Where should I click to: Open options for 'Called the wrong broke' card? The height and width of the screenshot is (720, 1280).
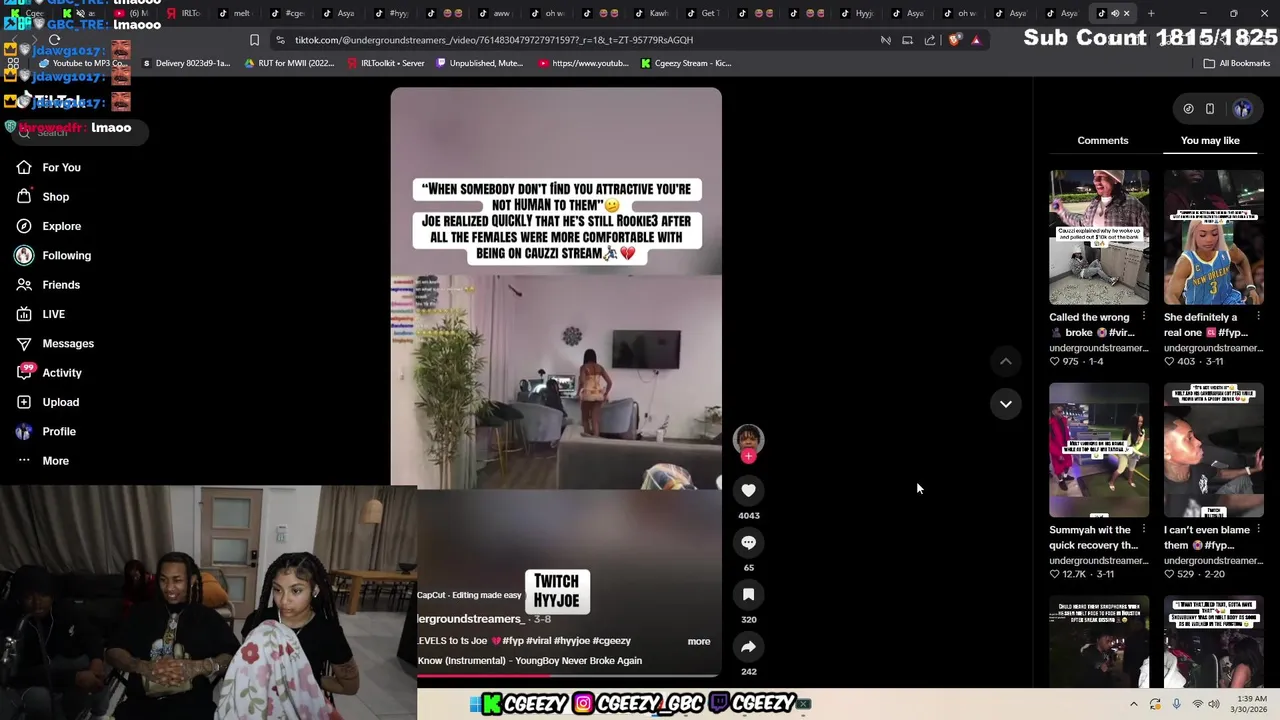point(1143,317)
